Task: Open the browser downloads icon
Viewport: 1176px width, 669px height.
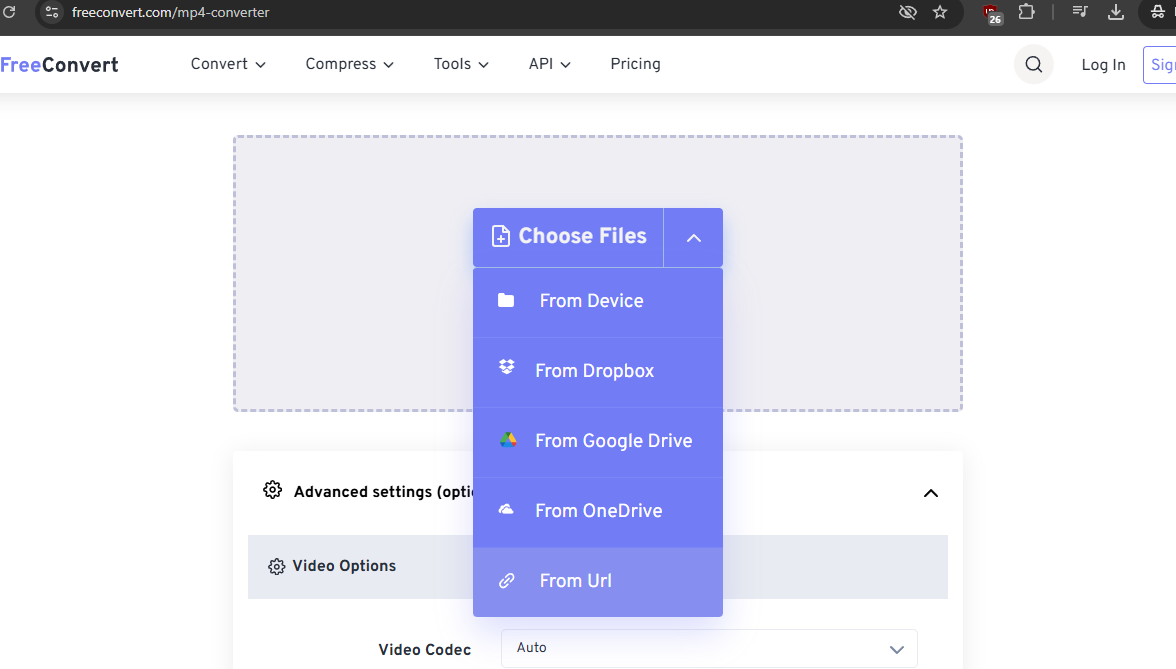Action: (x=1116, y=12)
